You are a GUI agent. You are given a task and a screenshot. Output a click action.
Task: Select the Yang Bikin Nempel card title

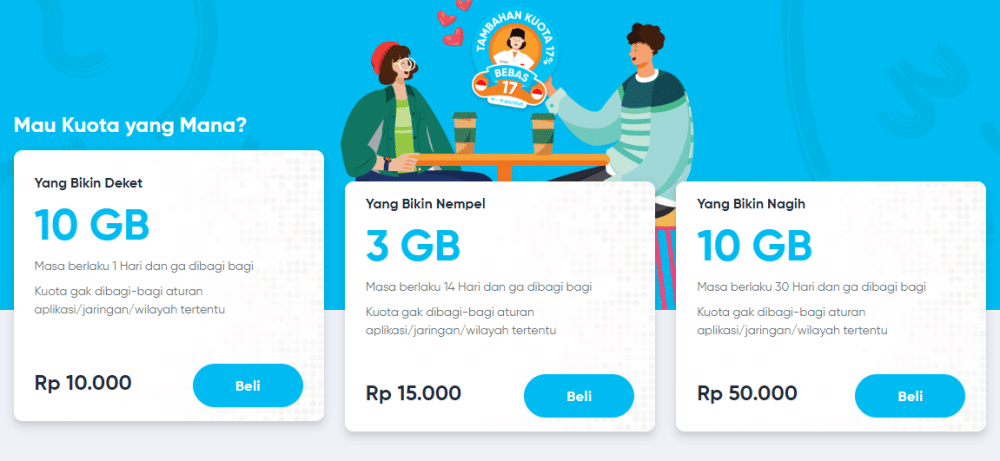point(426,204)
